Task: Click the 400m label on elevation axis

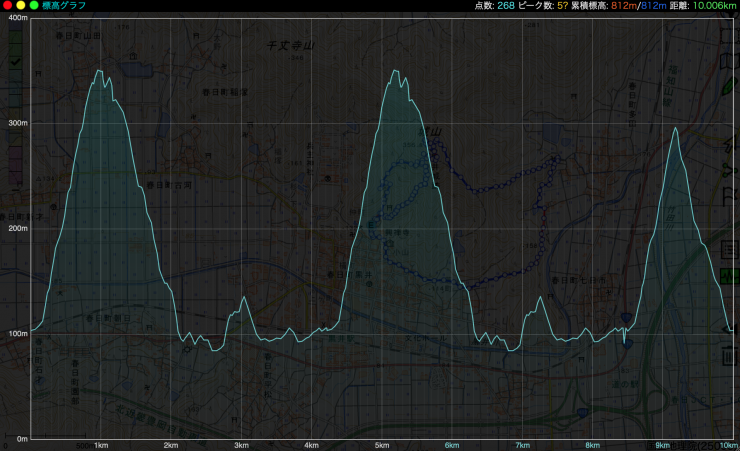Action: pyautogui.click(x=16, y=19)
